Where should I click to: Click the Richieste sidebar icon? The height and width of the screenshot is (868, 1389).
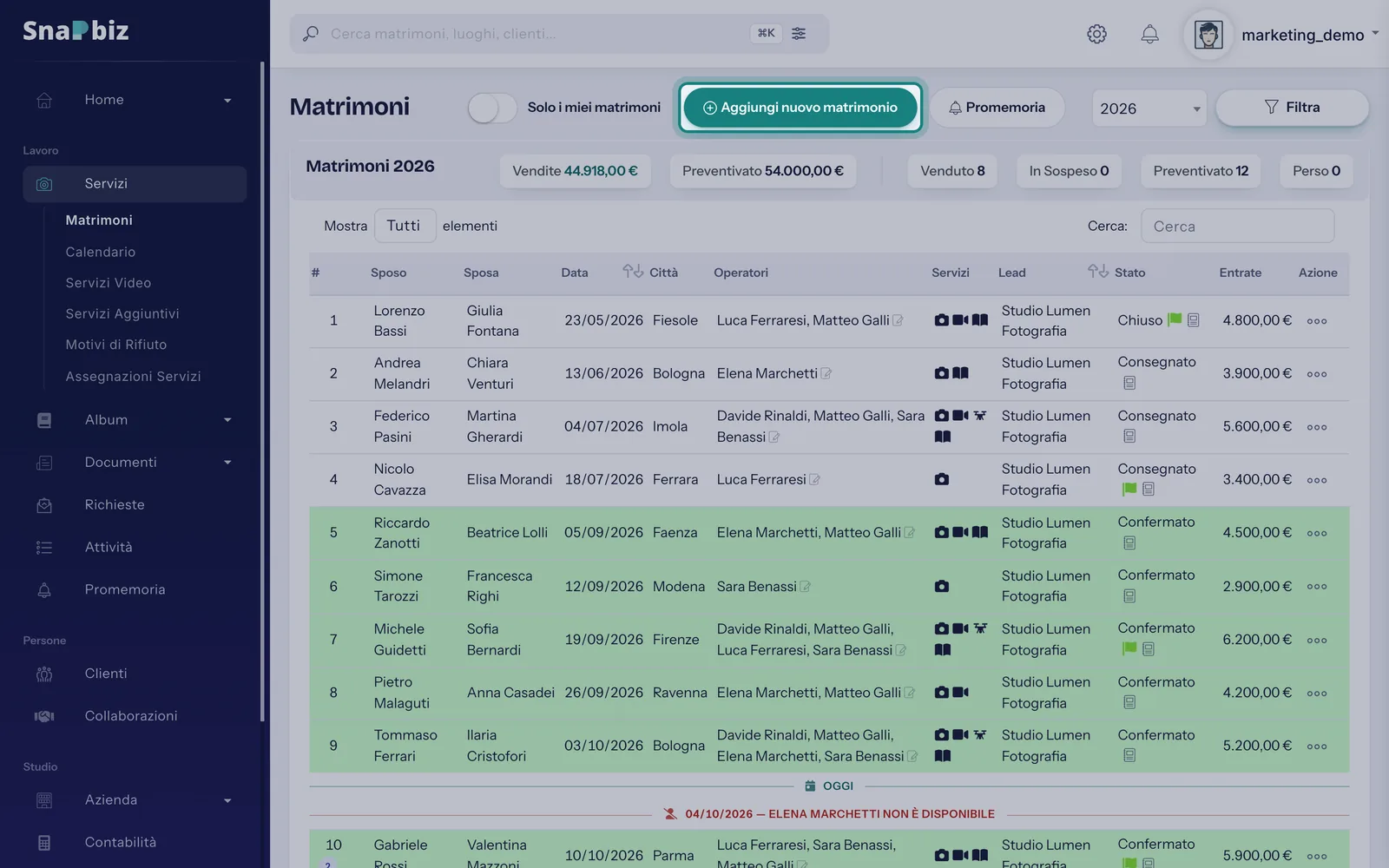pyautogui.click(x=44, y=505)
